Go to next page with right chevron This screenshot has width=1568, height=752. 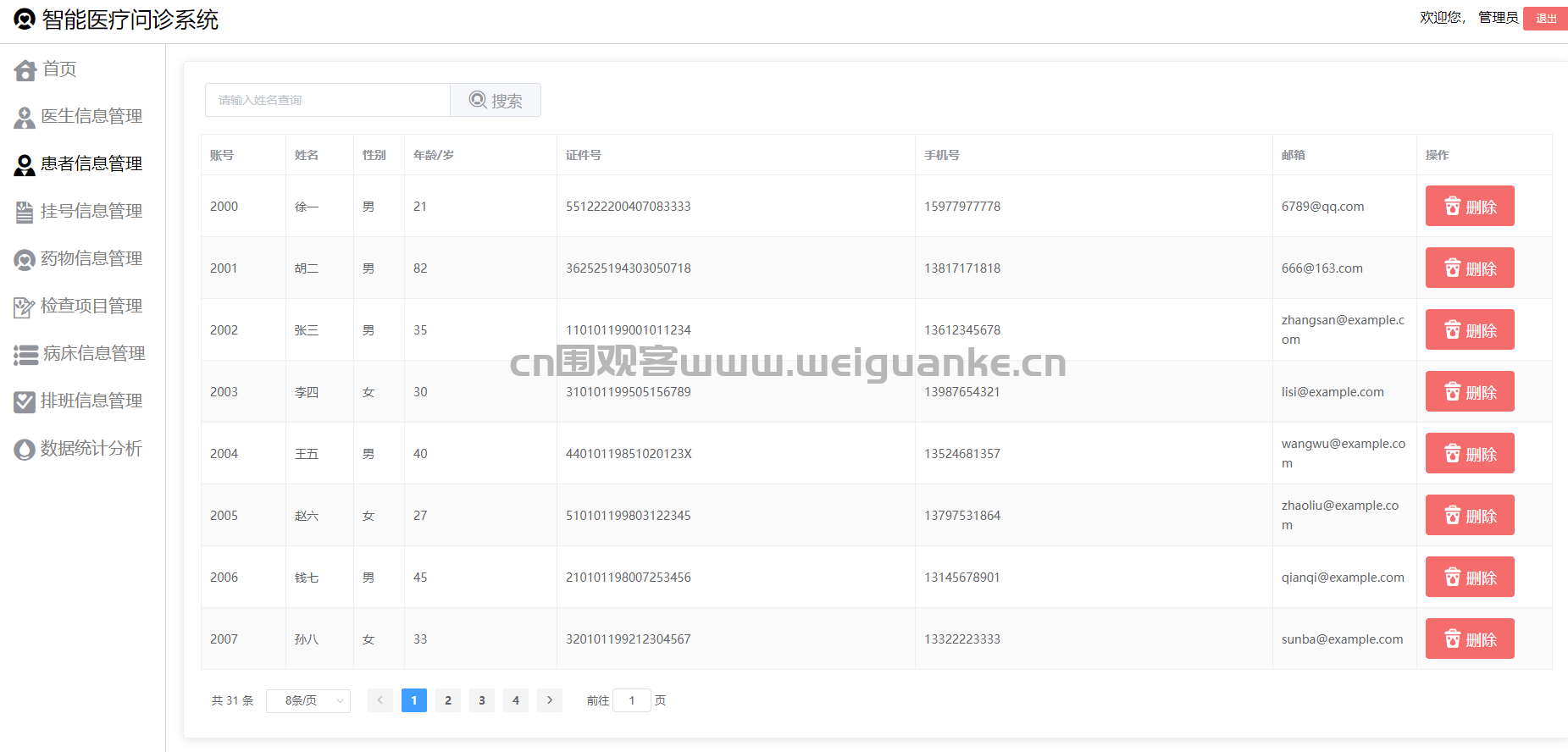pyautogui.click(x=550, y=700)
